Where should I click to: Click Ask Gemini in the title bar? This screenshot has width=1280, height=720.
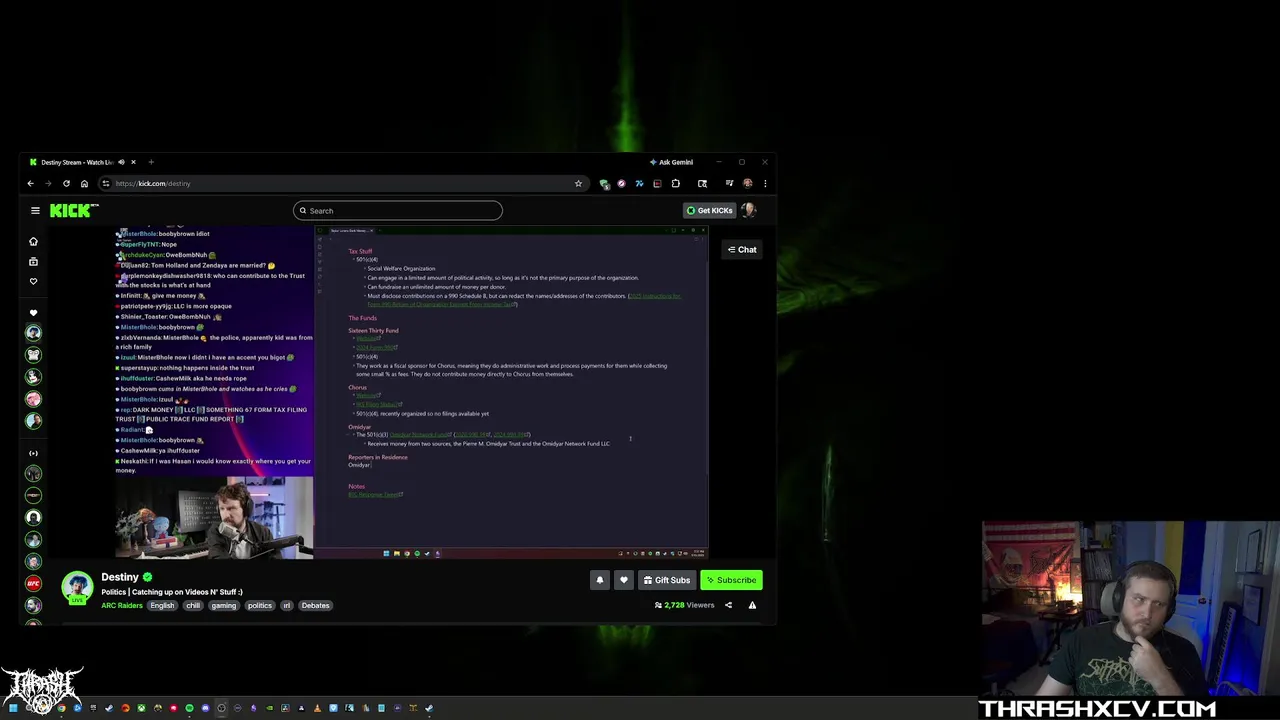671,162
